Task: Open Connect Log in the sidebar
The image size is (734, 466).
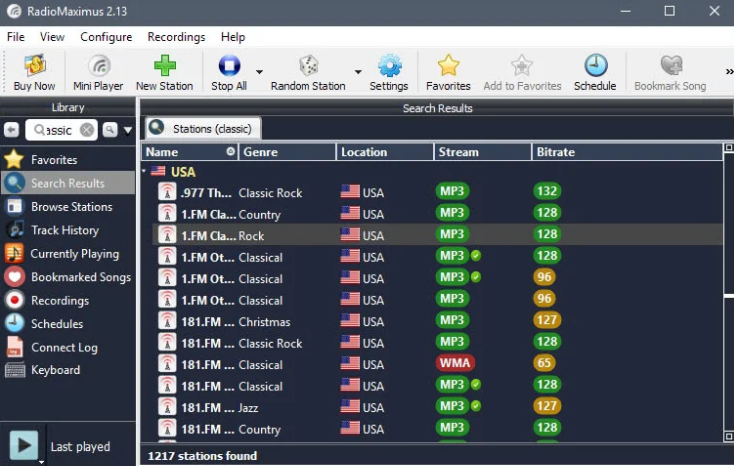Action: [x=67, y=347]
